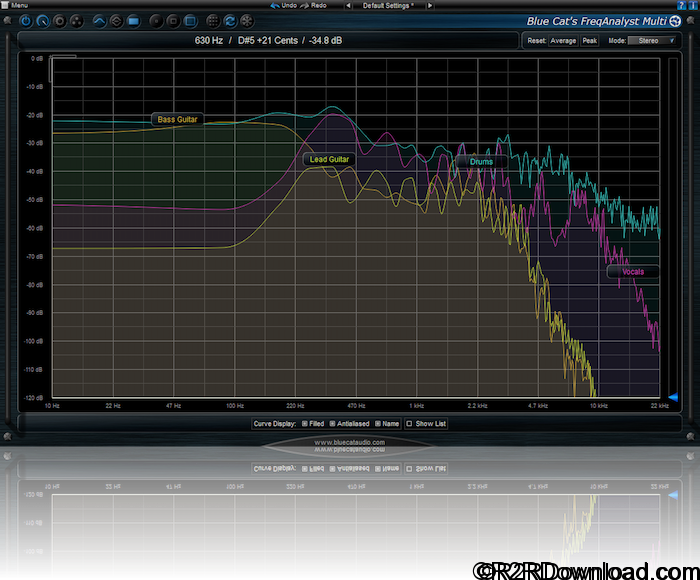Click Redo
The image size is (700, 580).
(x=314, y=5)
